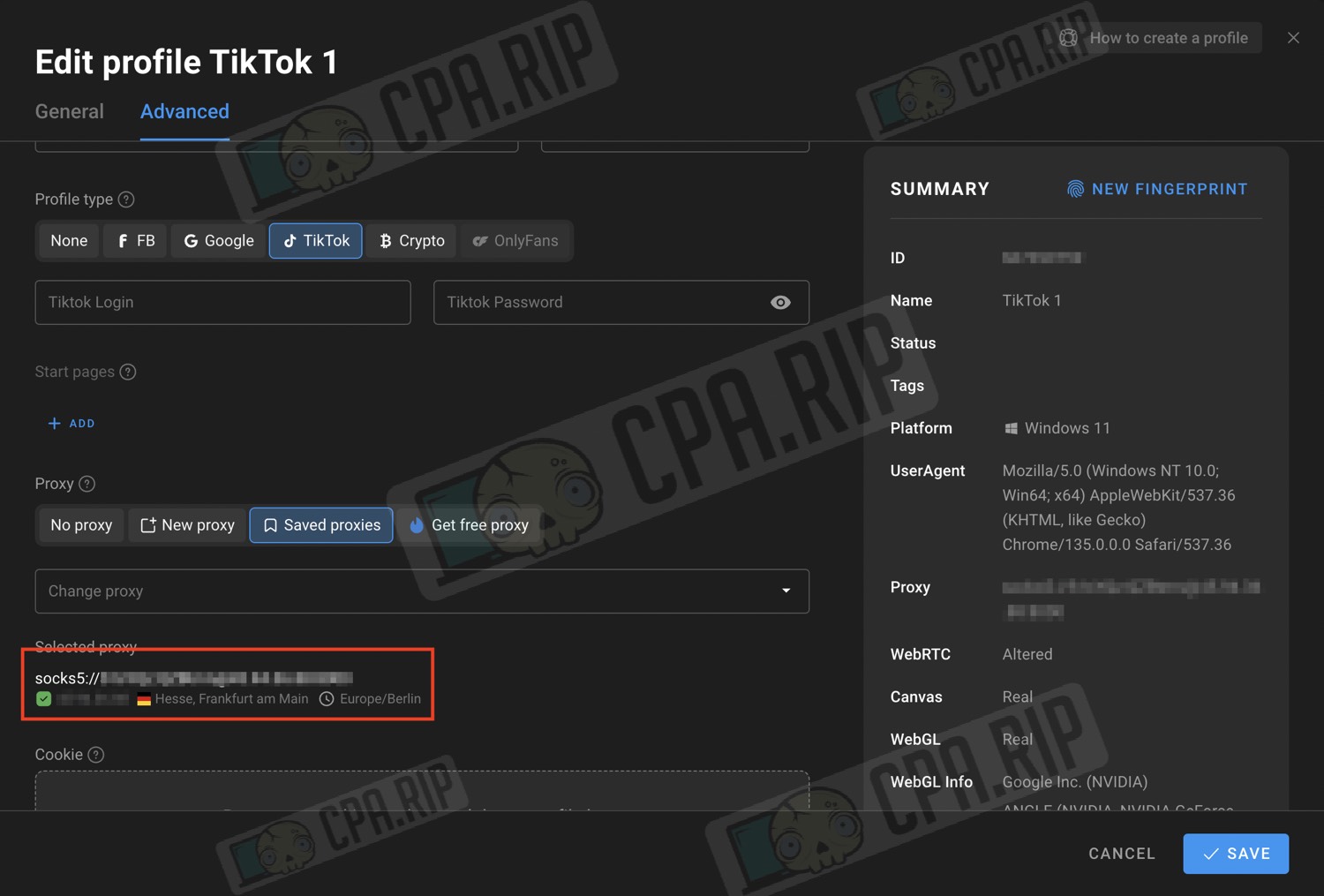Screen dimensions: 1324x896
Task: Click the German flag icon
Action: (x=144, y=699)
